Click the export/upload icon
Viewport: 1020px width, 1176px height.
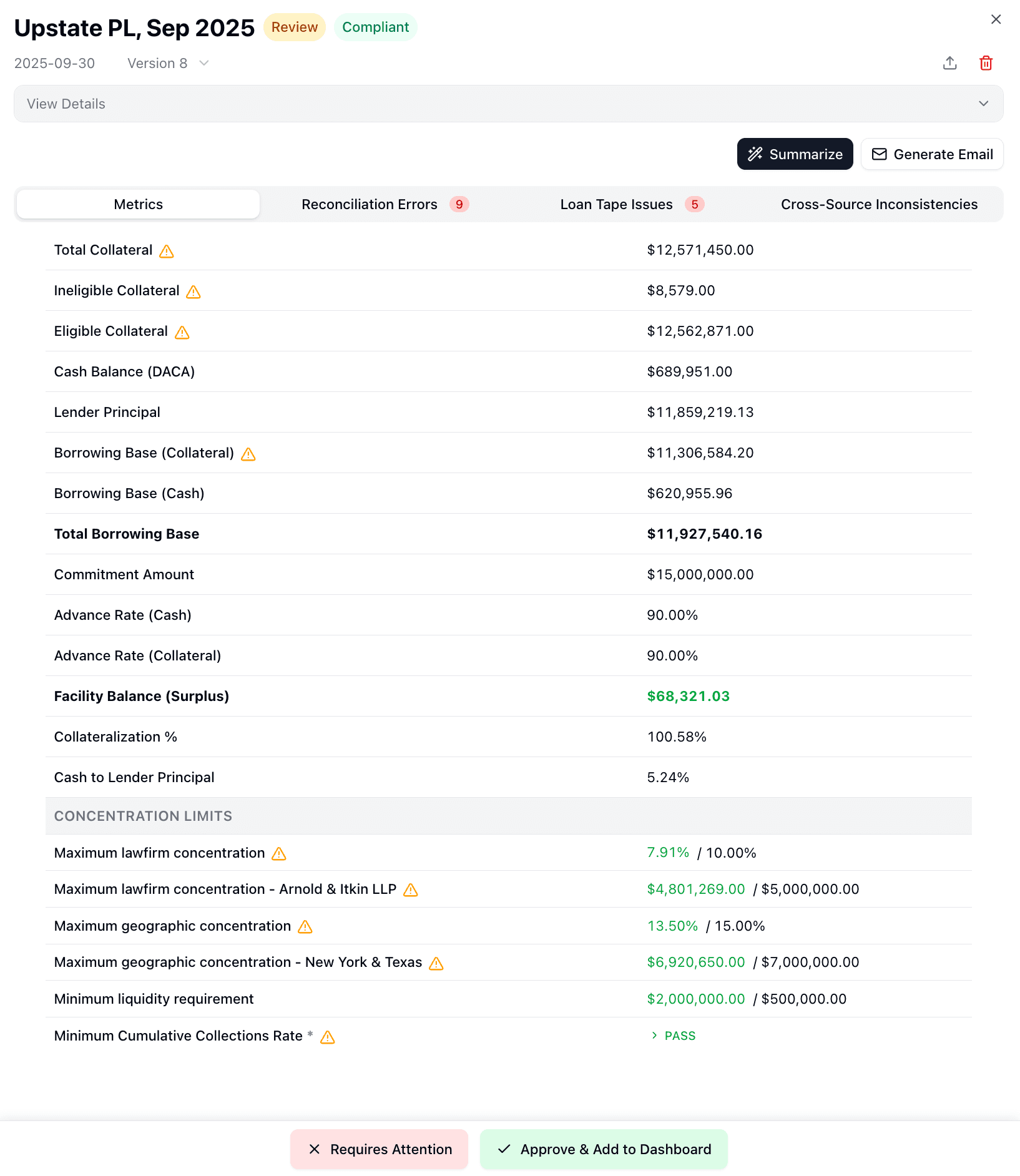point(949,63)
